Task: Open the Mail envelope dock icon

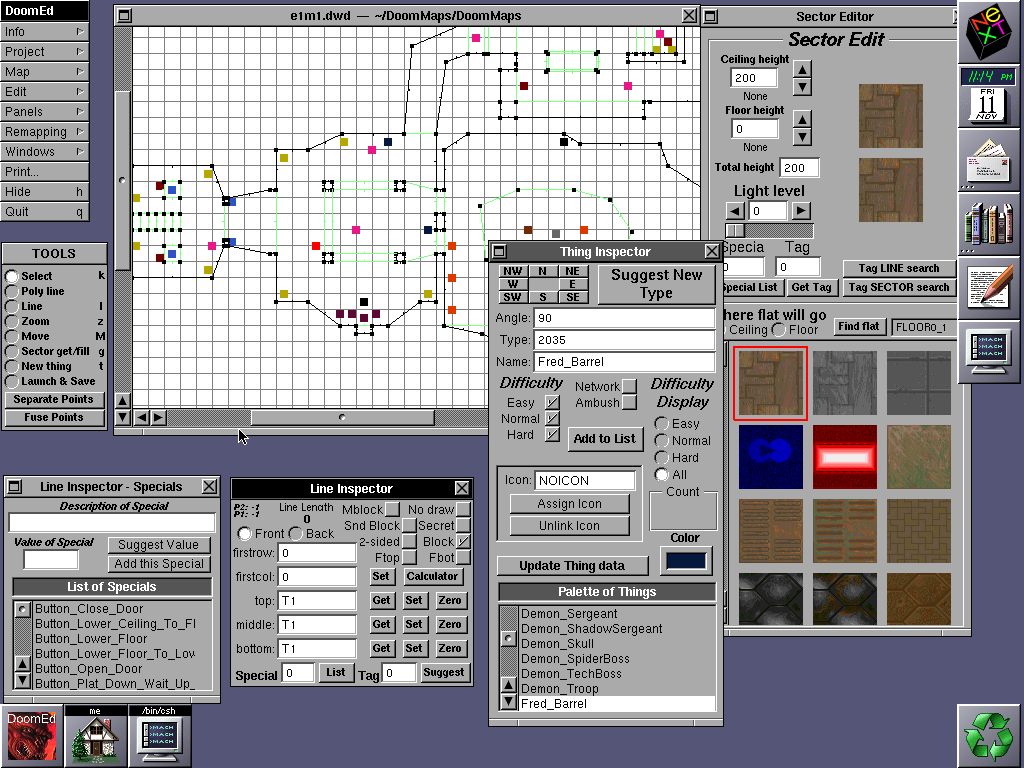Action: point(990,160)
